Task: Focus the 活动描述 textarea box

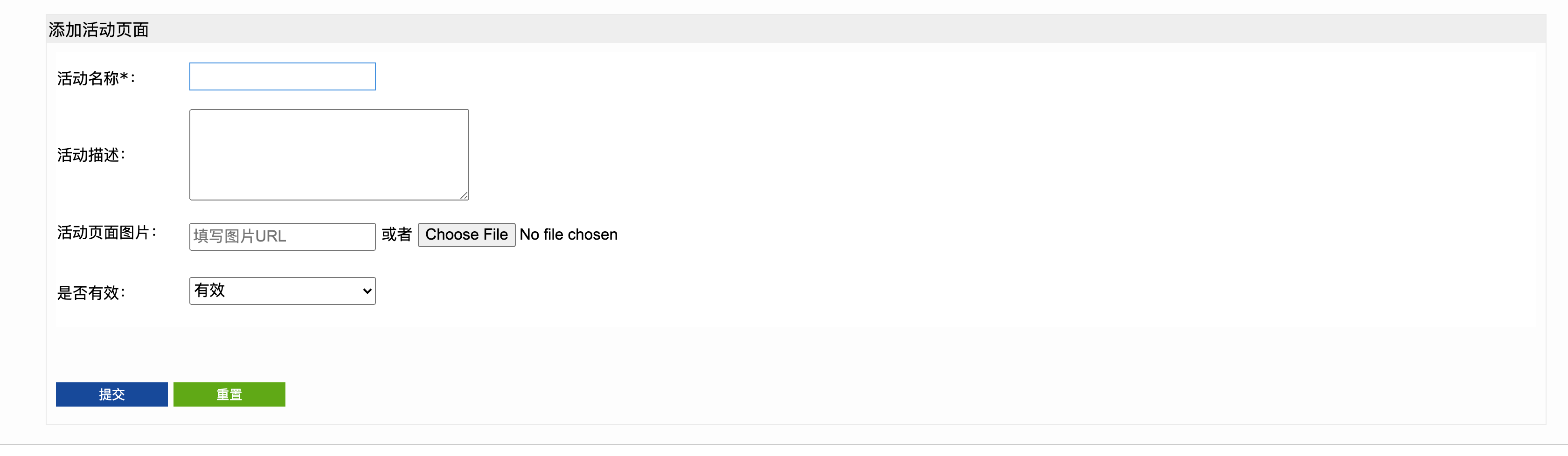Action: click(329, 155)
